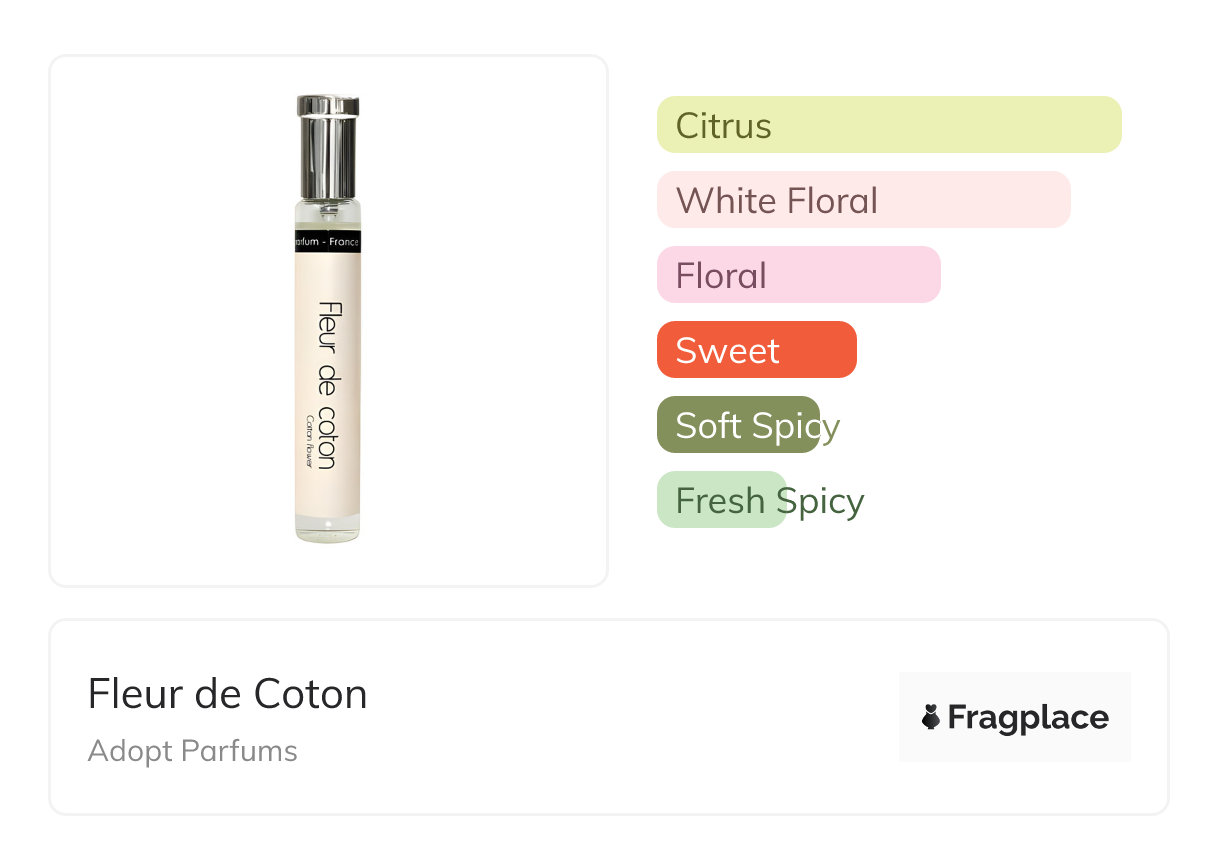Click the orange Sweet accord bar

click(x=756, y=350)
